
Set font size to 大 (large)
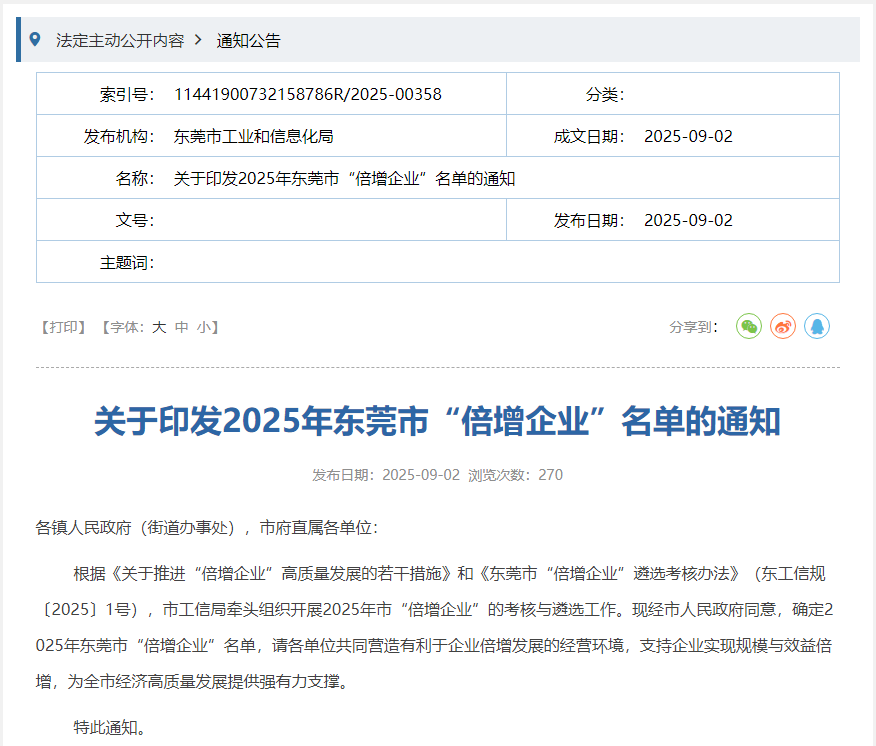pyautogui.click(x=159, y=327)
